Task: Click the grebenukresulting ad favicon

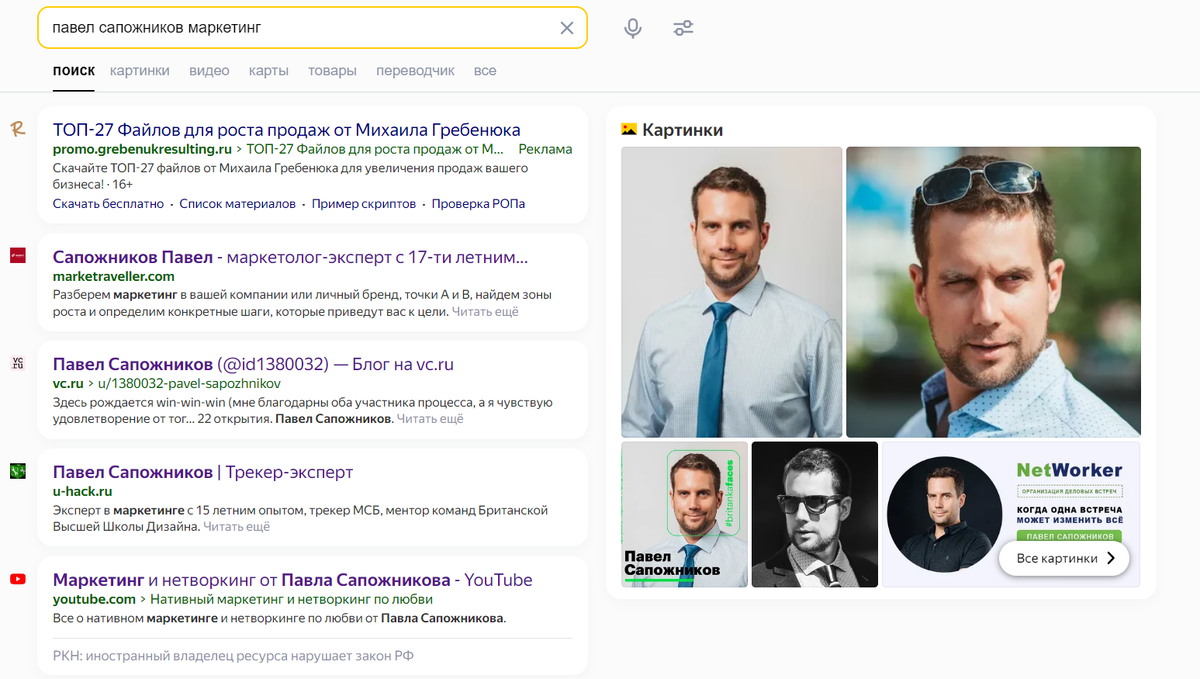Action: pyautogui.click(x=17, y=129)
